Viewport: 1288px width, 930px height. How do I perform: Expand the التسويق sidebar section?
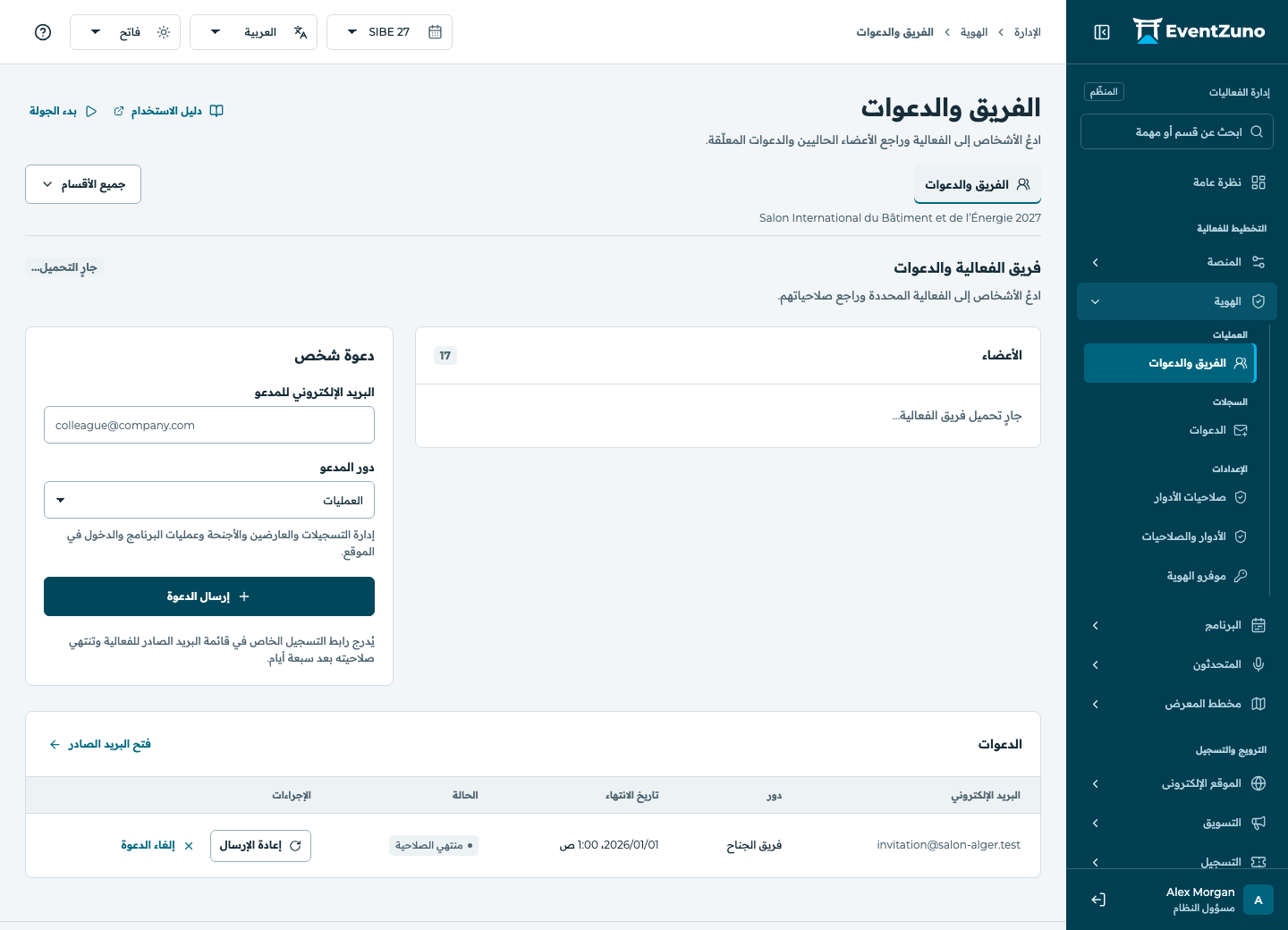pos(1177,823)
